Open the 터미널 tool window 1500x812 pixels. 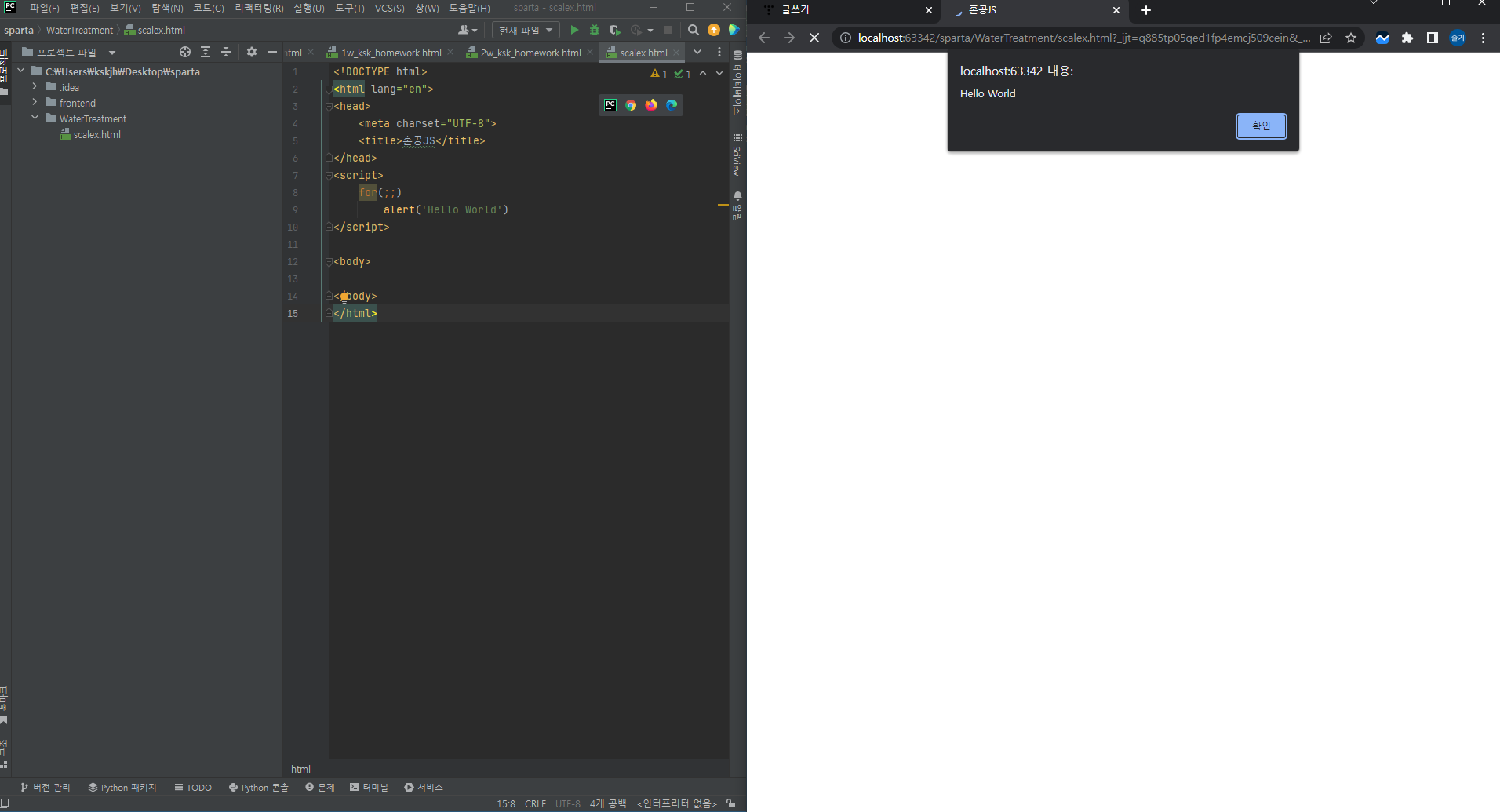click(x=369, y=787)
